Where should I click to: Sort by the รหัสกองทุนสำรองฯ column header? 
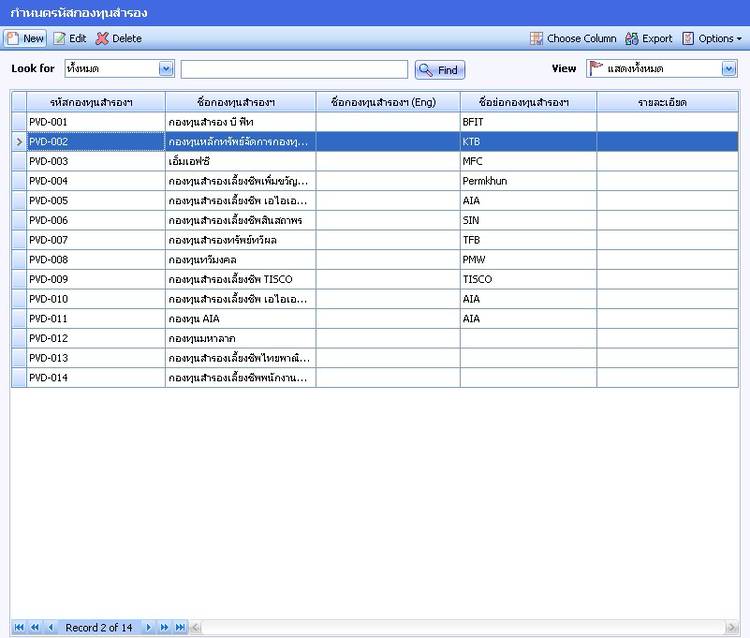tap(95, 102)
